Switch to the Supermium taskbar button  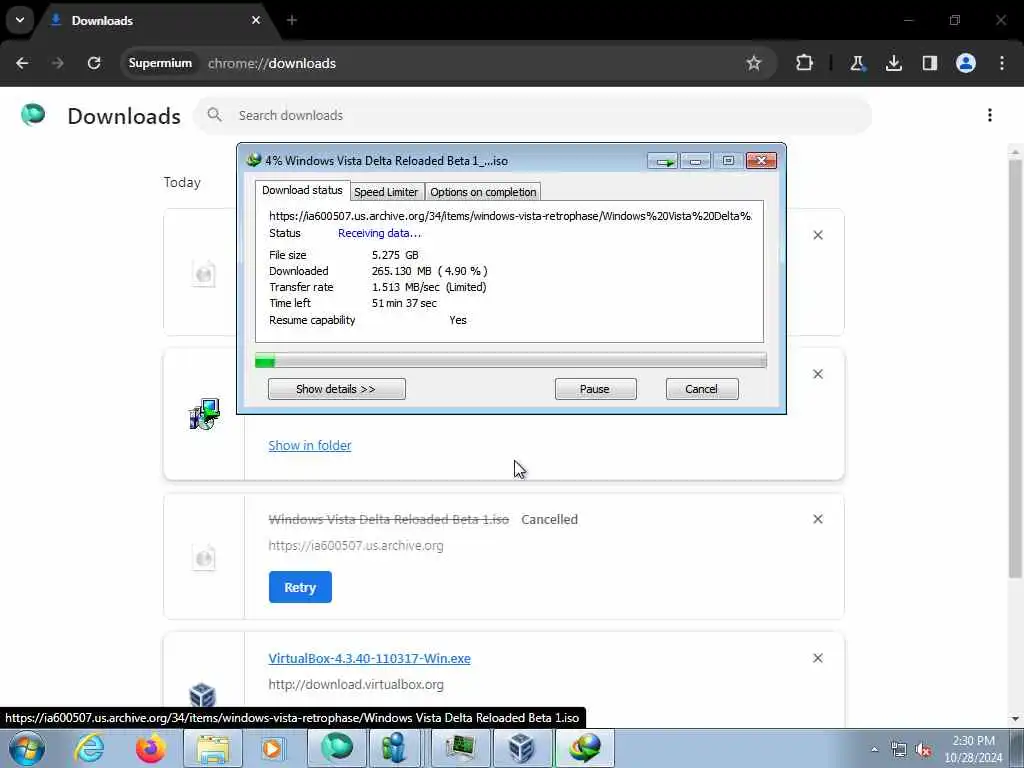[x=337, y=748]
